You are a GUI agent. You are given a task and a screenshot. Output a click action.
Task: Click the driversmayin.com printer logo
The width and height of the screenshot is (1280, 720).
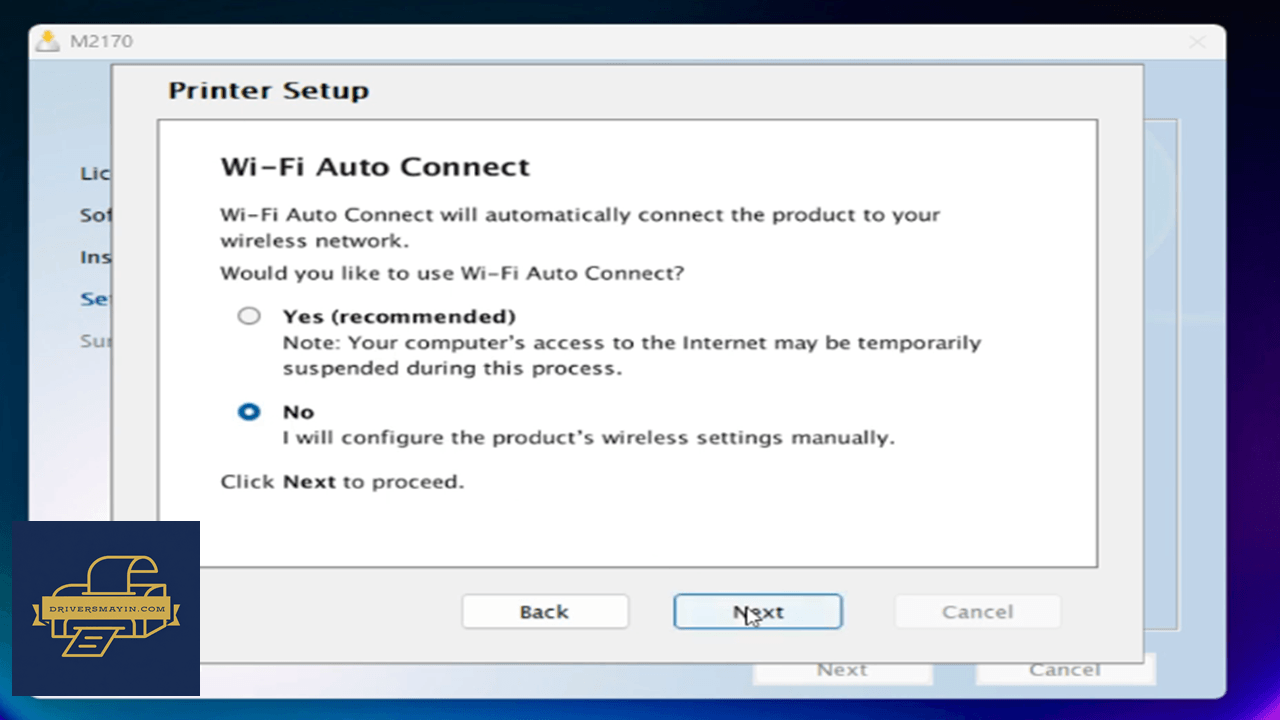point(106,608)
